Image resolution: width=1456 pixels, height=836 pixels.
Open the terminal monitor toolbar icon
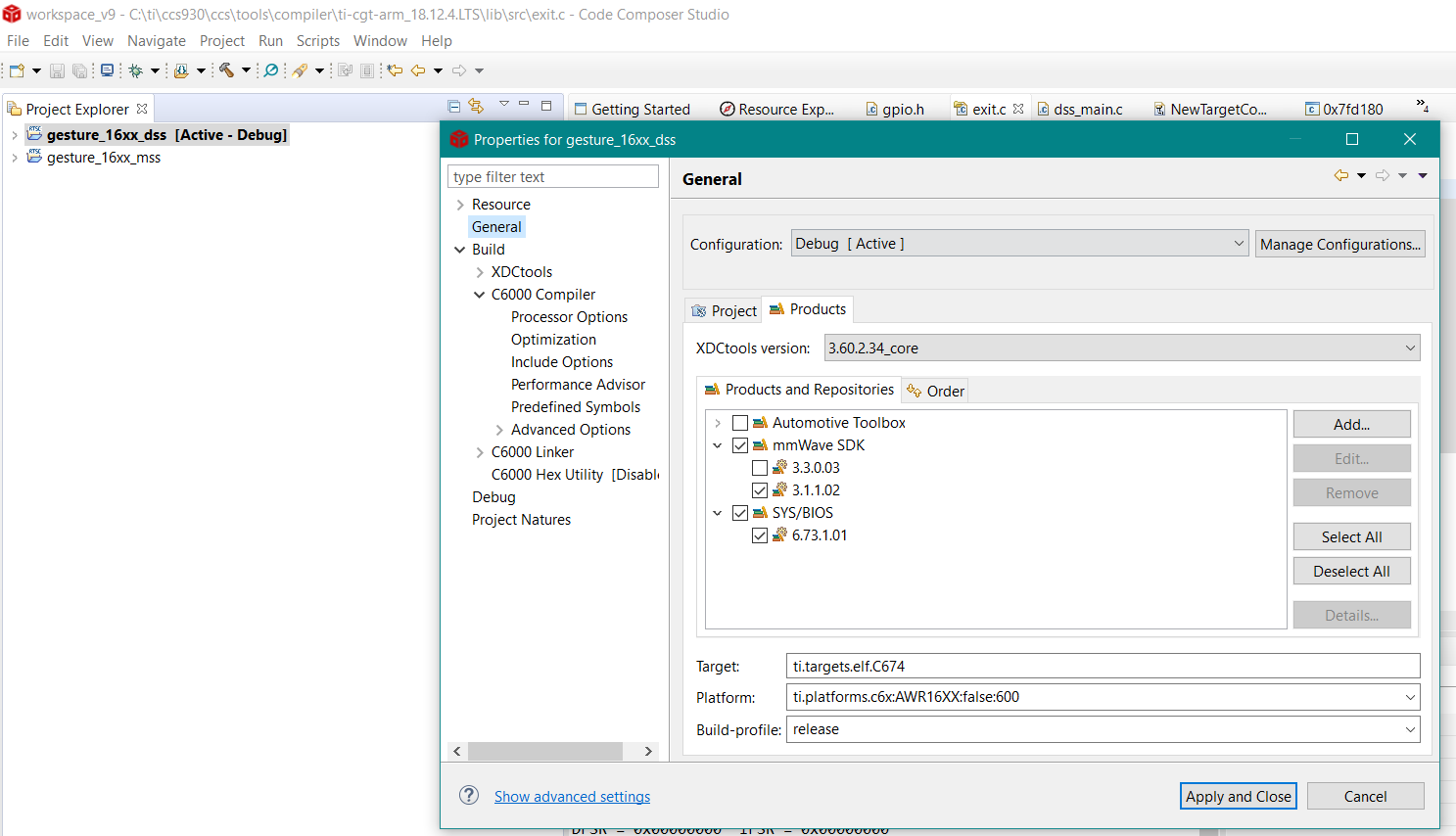click(x=107, y=70)
